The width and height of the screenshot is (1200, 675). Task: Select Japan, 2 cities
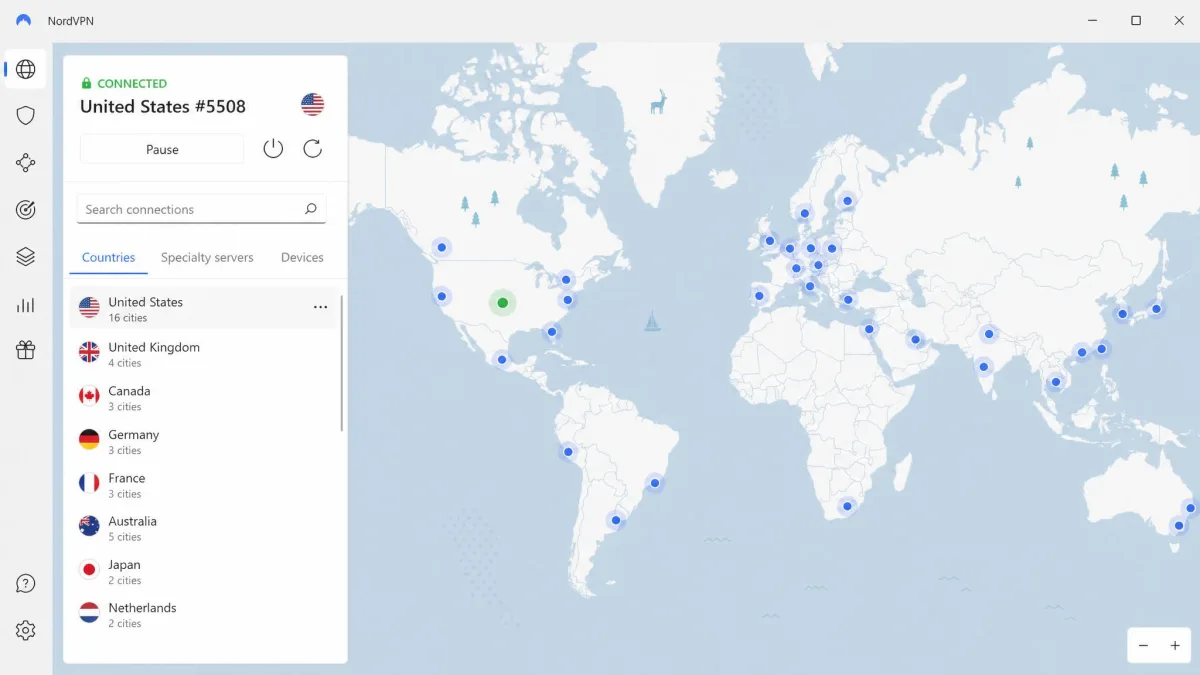(x=205, y=571)
